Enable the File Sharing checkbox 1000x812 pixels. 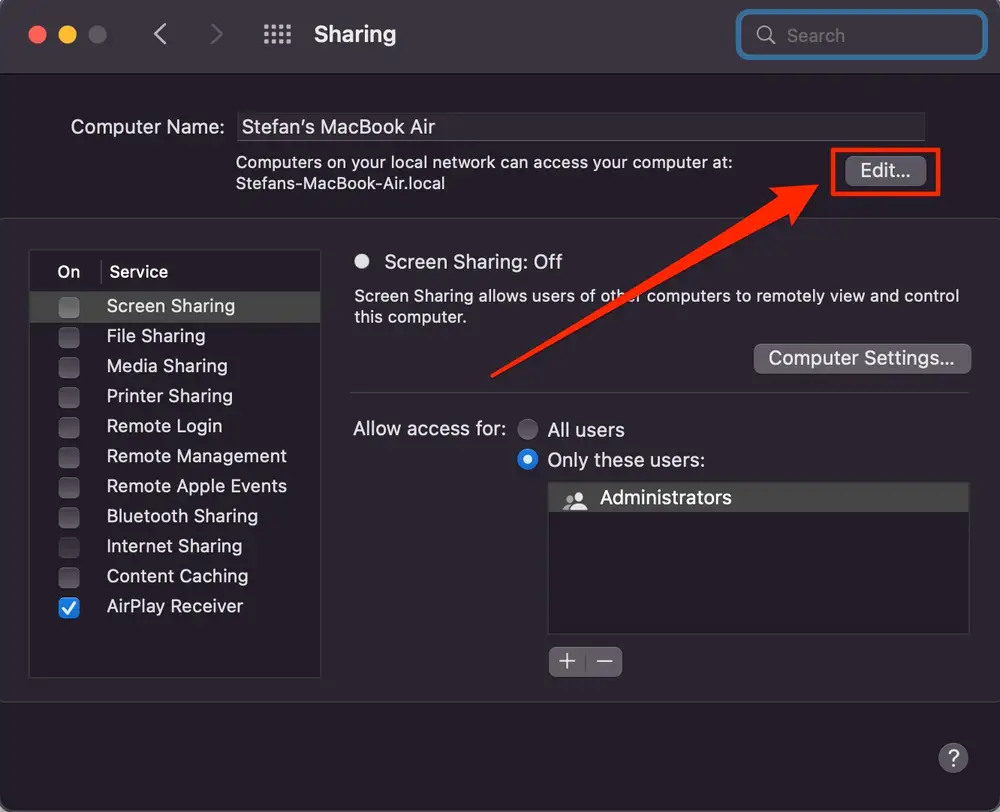click(69, 337)
